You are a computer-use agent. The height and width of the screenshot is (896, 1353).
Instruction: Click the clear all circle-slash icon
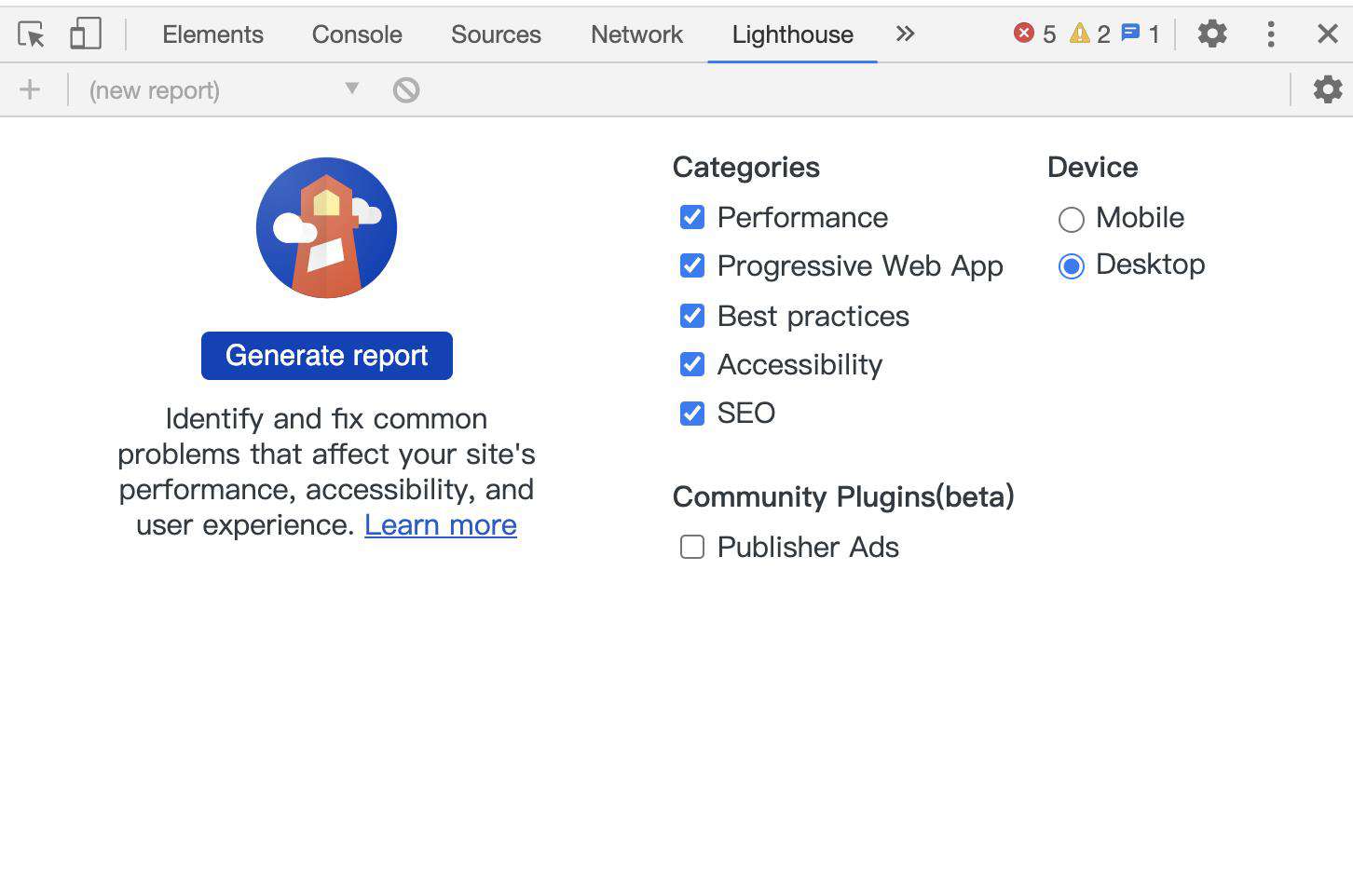406,90
